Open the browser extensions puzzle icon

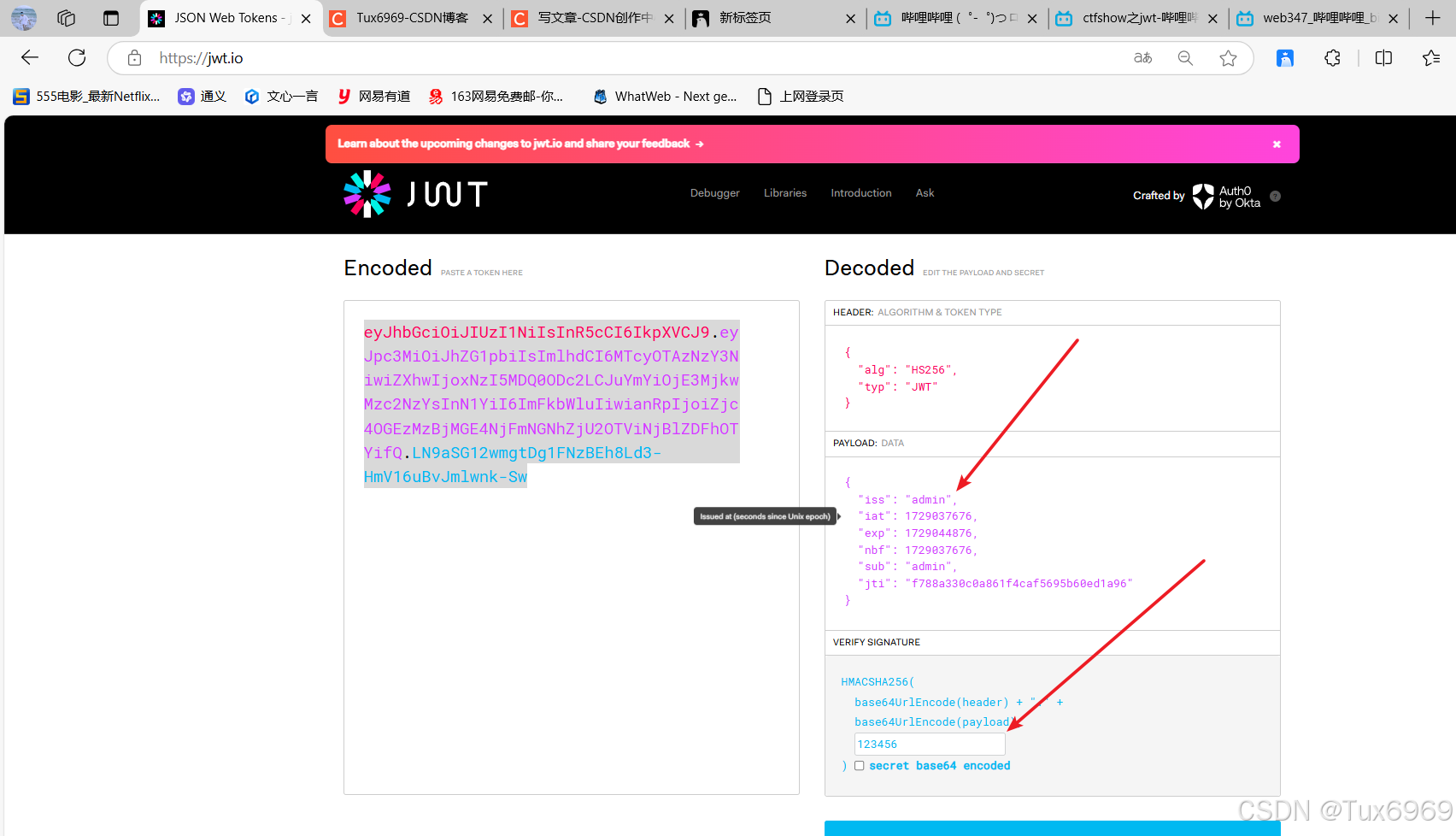[1332, 58]
